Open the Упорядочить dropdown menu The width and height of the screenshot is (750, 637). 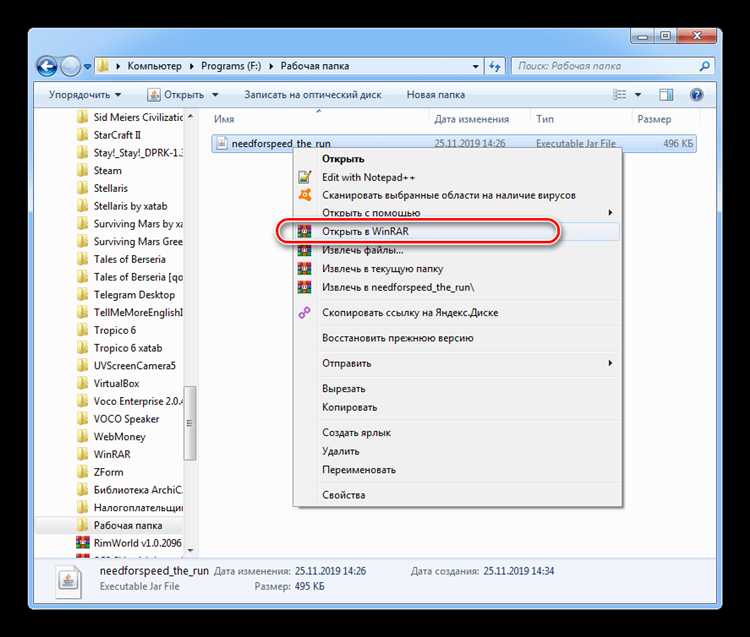click(85, 95)
